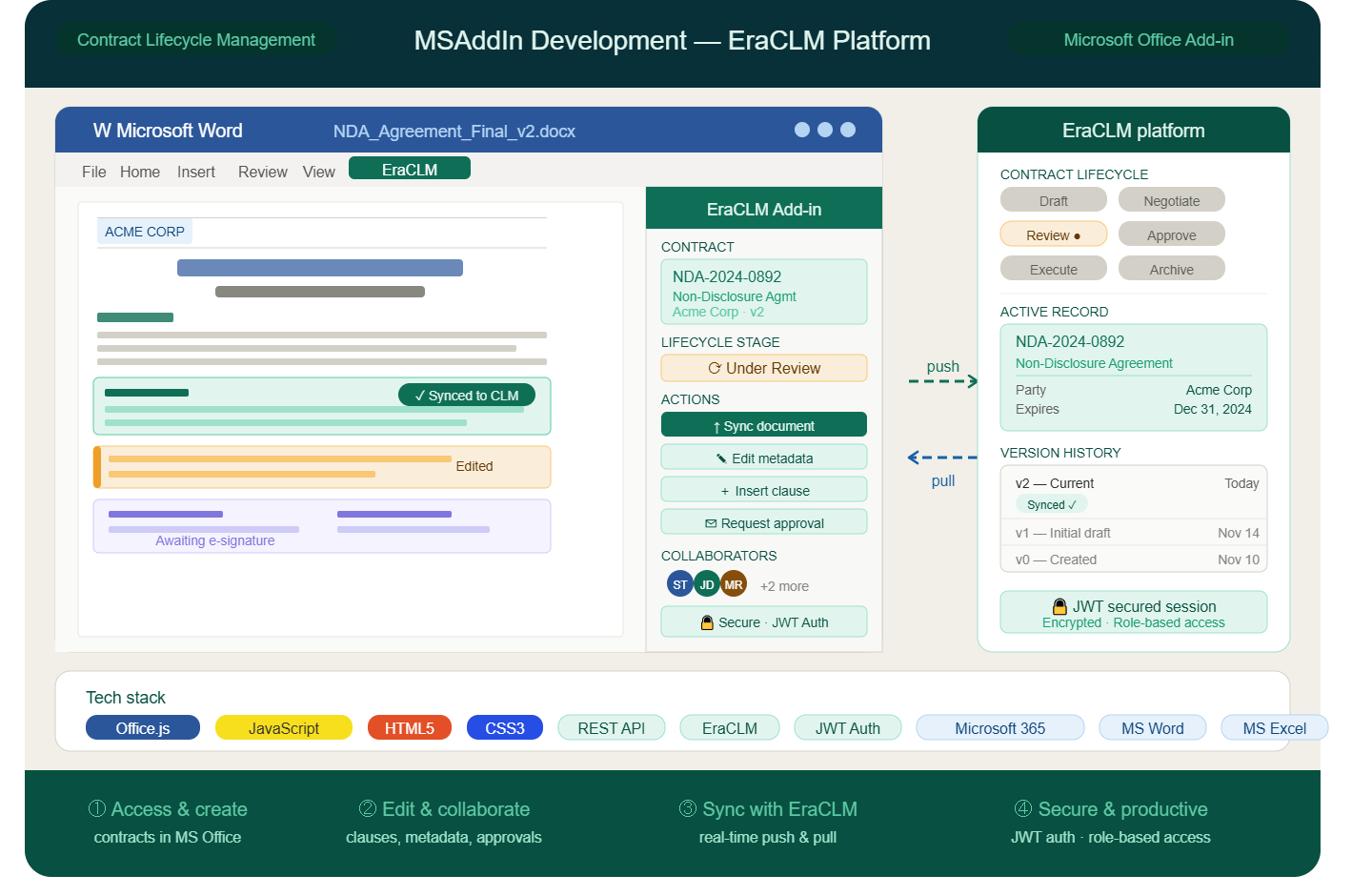
Task: Click the Office.js tech stack chip
Action: [x=143, y=728]
